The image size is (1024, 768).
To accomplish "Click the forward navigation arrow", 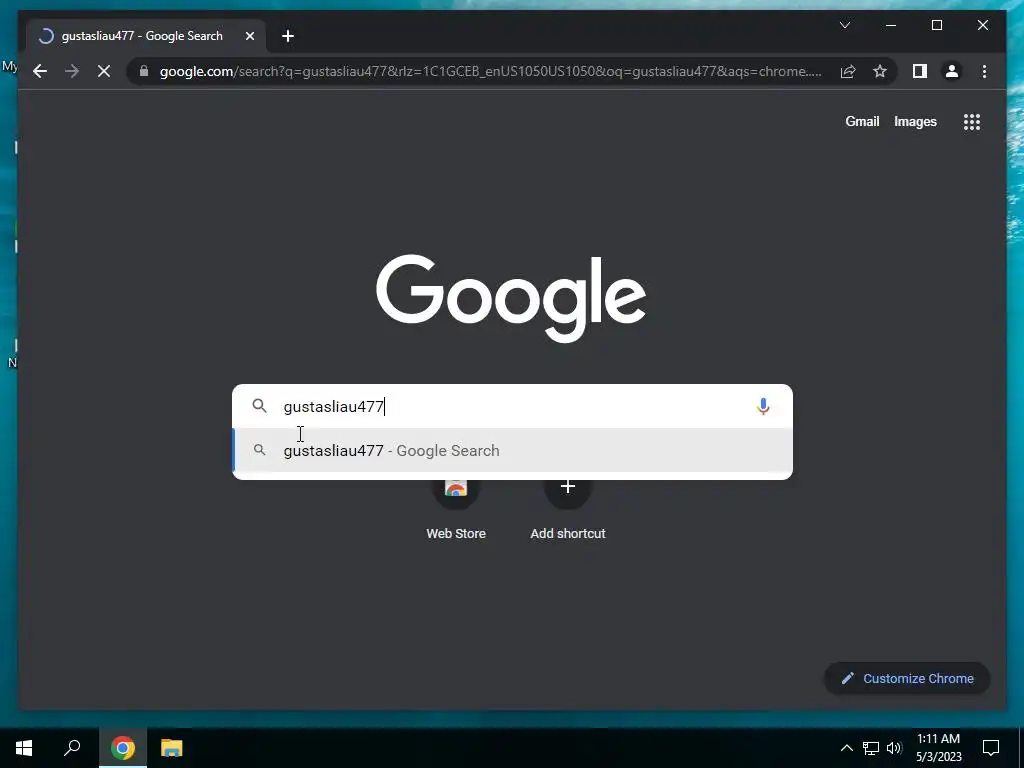I will pos(72,71).
